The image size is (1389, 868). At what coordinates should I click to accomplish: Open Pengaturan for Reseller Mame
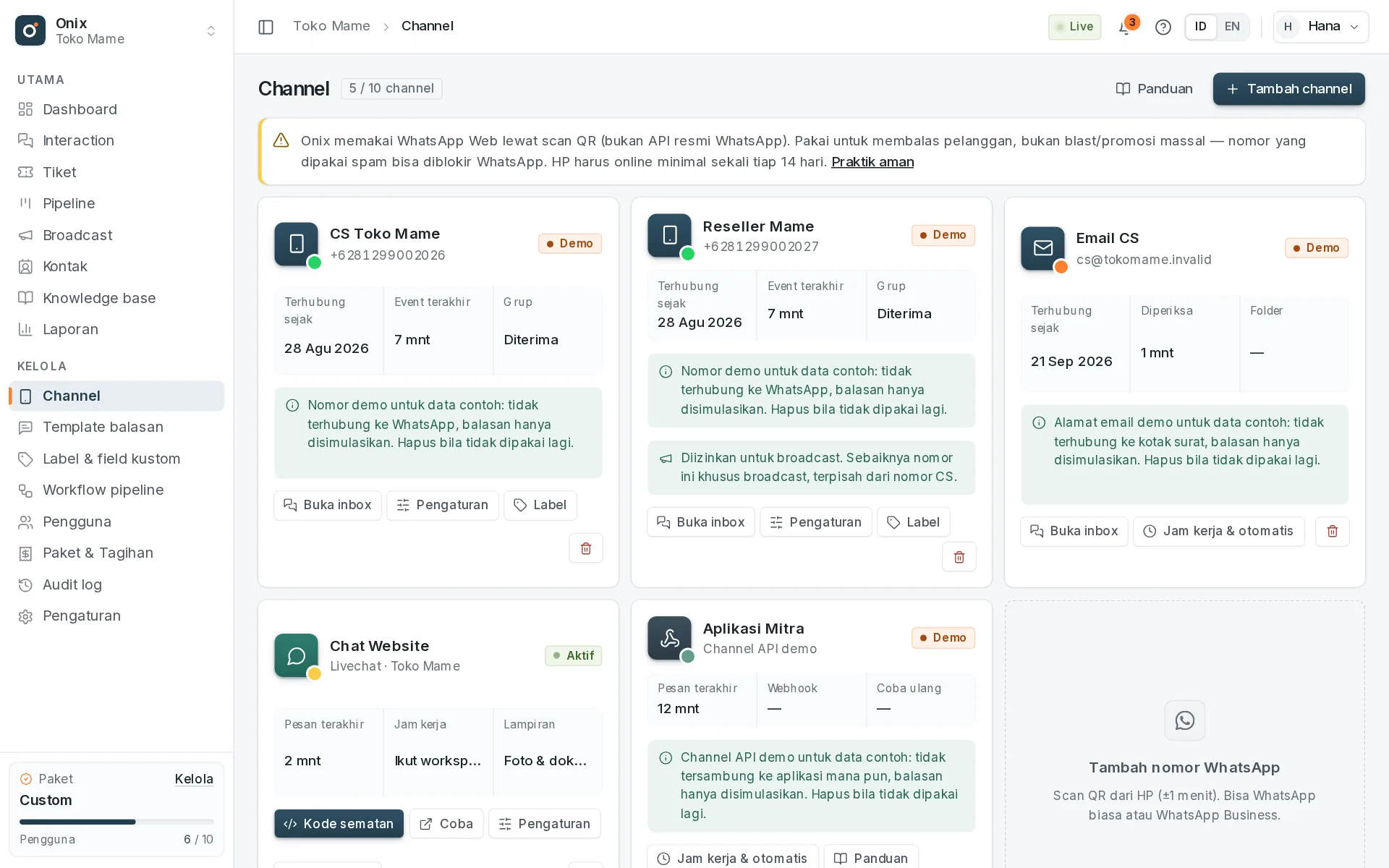[815, 522]
